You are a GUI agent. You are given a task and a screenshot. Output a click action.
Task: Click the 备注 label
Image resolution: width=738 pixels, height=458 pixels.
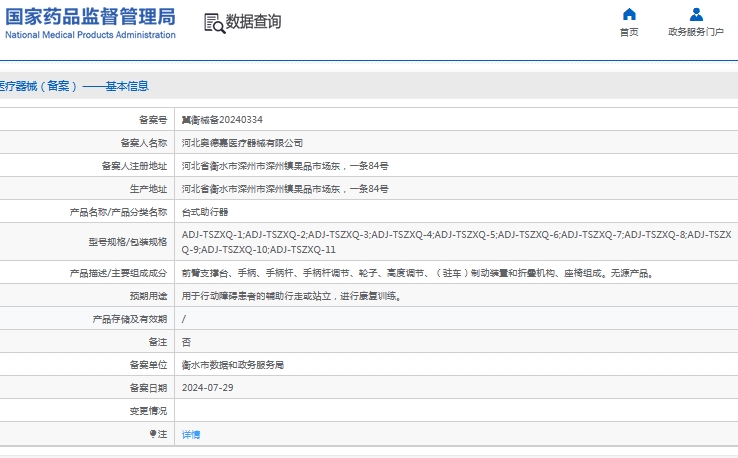point(158,343)
